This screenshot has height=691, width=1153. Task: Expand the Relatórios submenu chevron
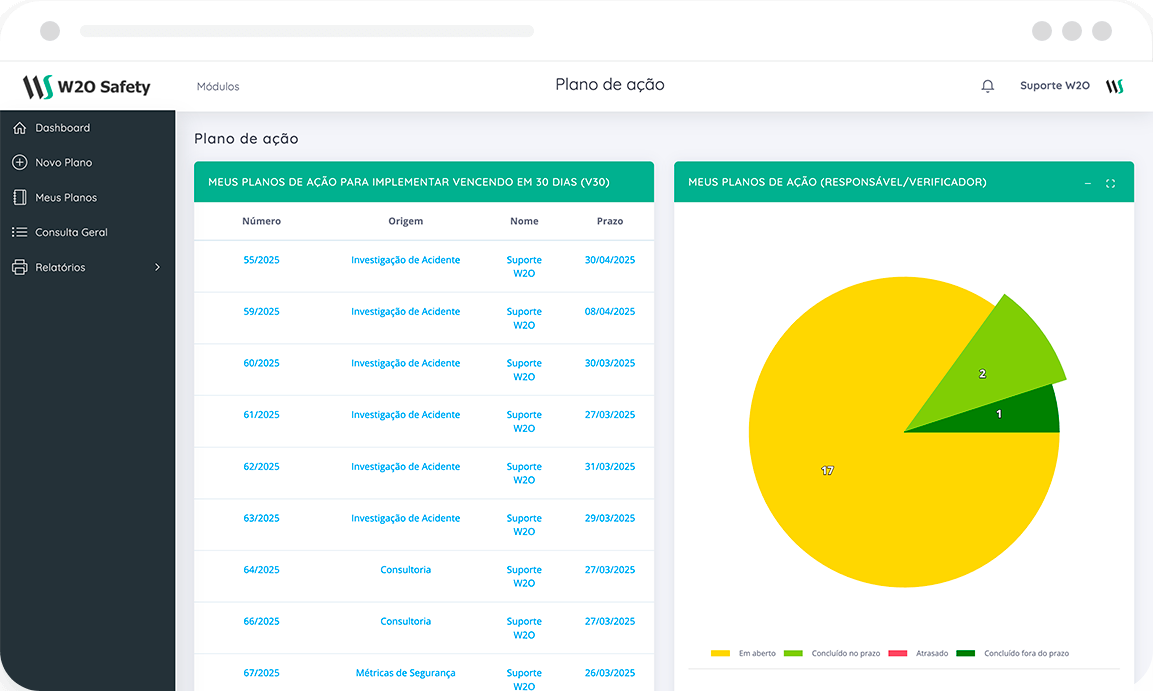[157, 267]
